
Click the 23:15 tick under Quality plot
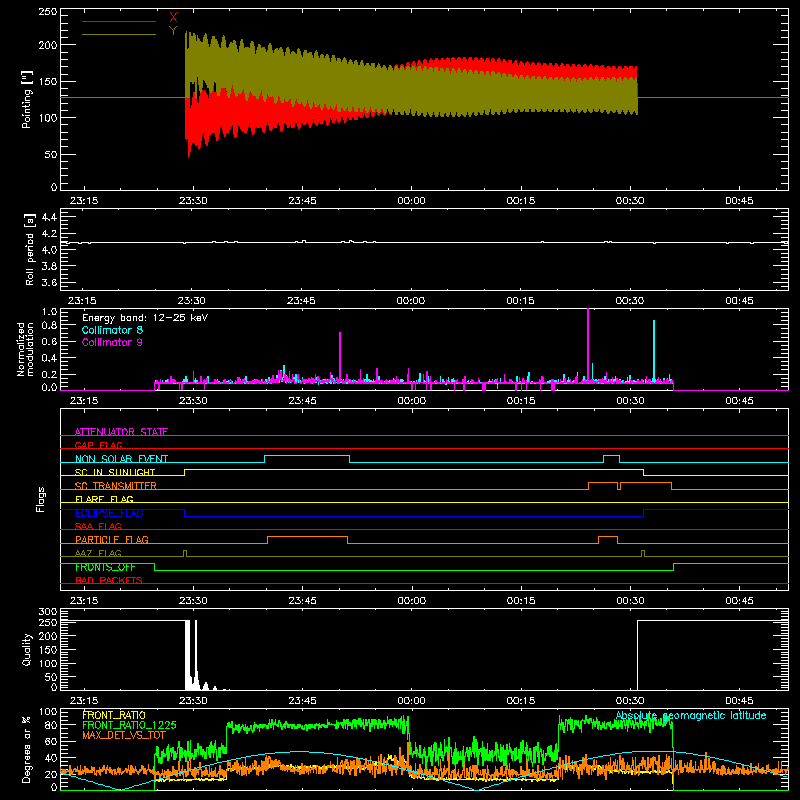(x=84, y=701)
